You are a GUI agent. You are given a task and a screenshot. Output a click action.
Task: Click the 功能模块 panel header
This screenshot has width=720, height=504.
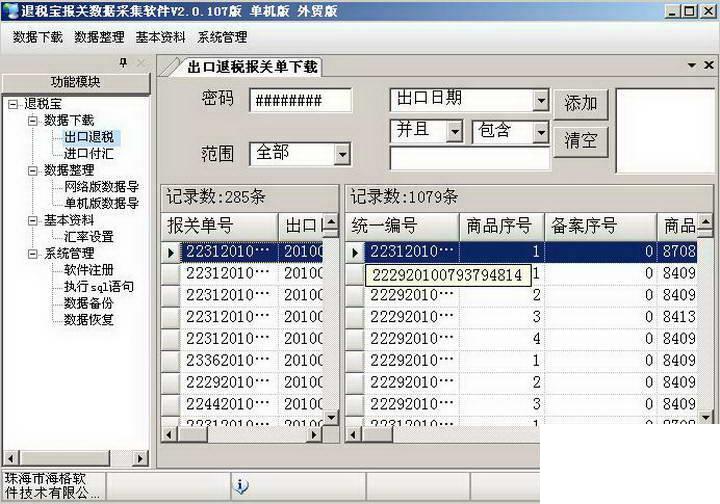pyautogui.click(x=75, y=82)
